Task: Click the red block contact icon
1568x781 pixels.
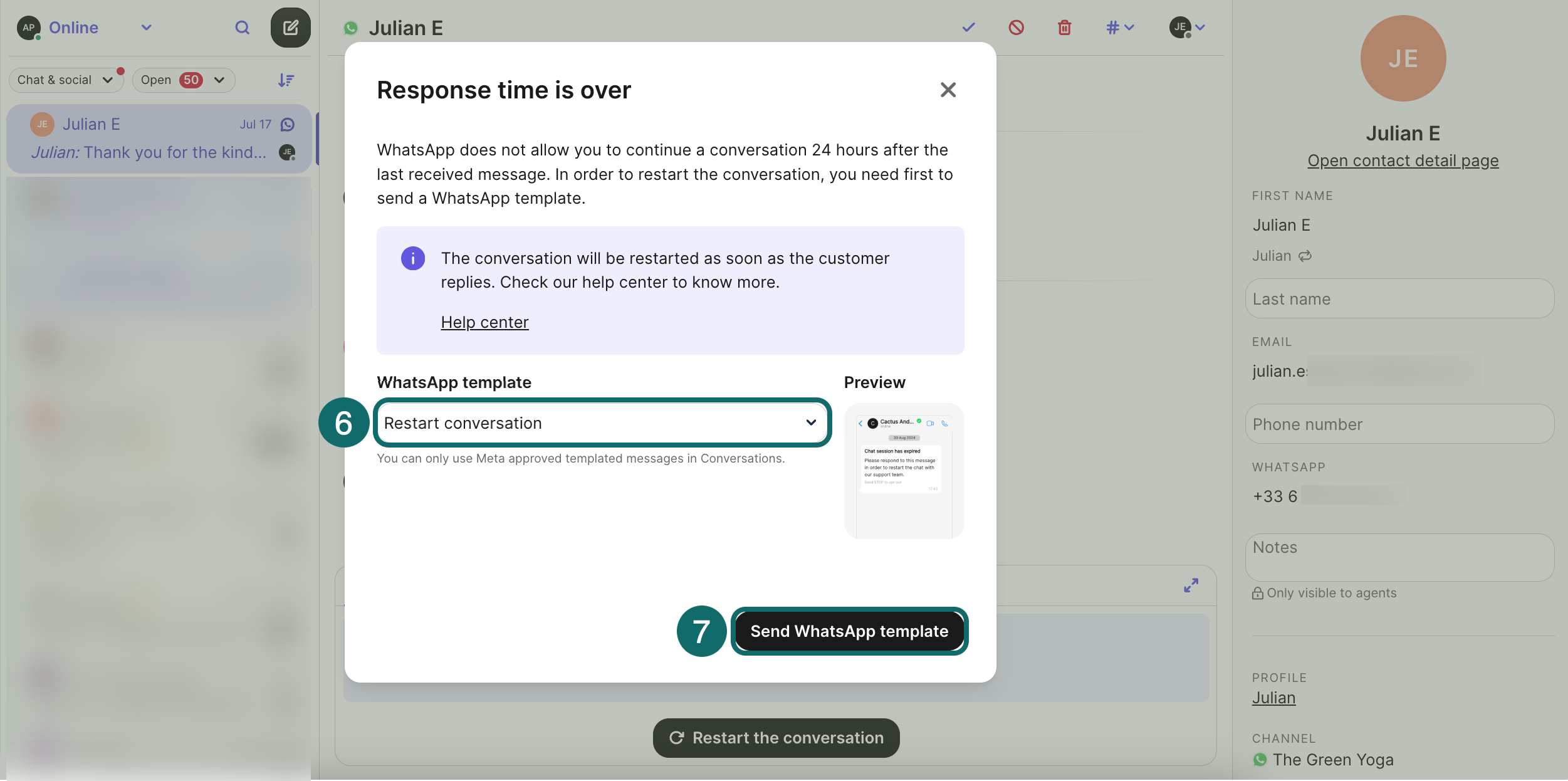Action: tap(1016, 28)
